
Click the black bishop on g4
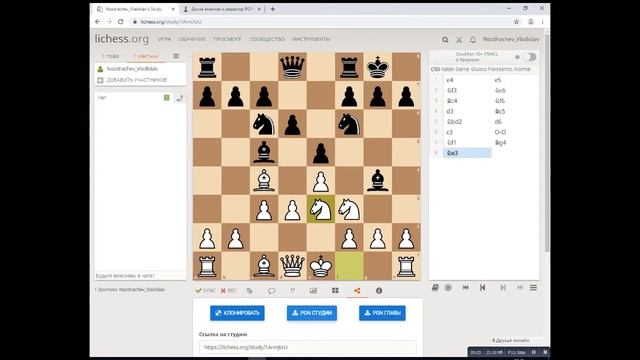(378, 181)
